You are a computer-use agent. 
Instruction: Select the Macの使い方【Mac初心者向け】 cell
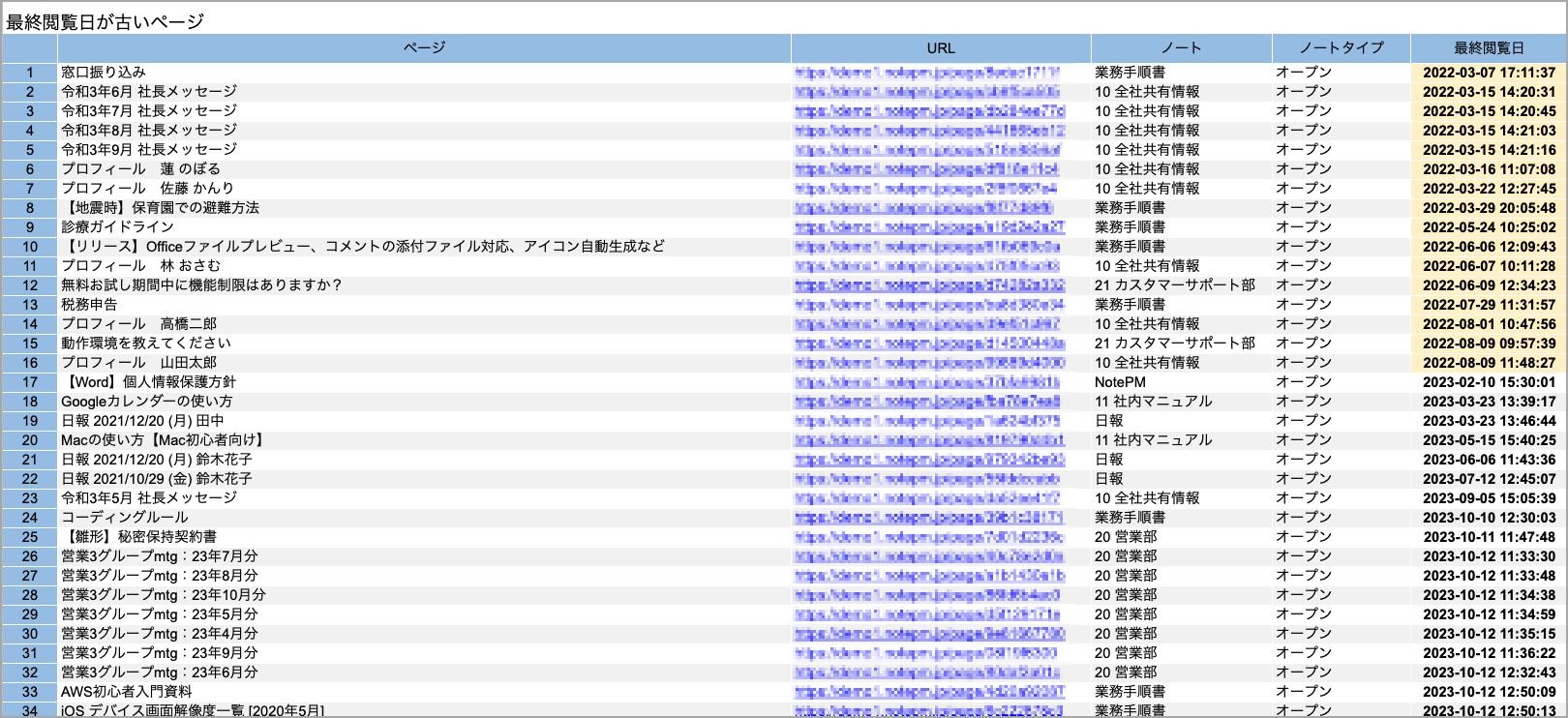164,440
